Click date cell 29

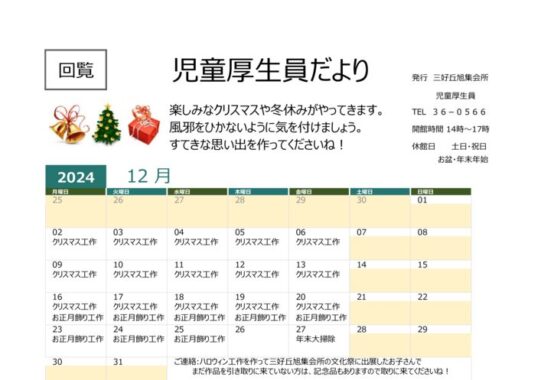pyautogui.click(x=441, y=341)
